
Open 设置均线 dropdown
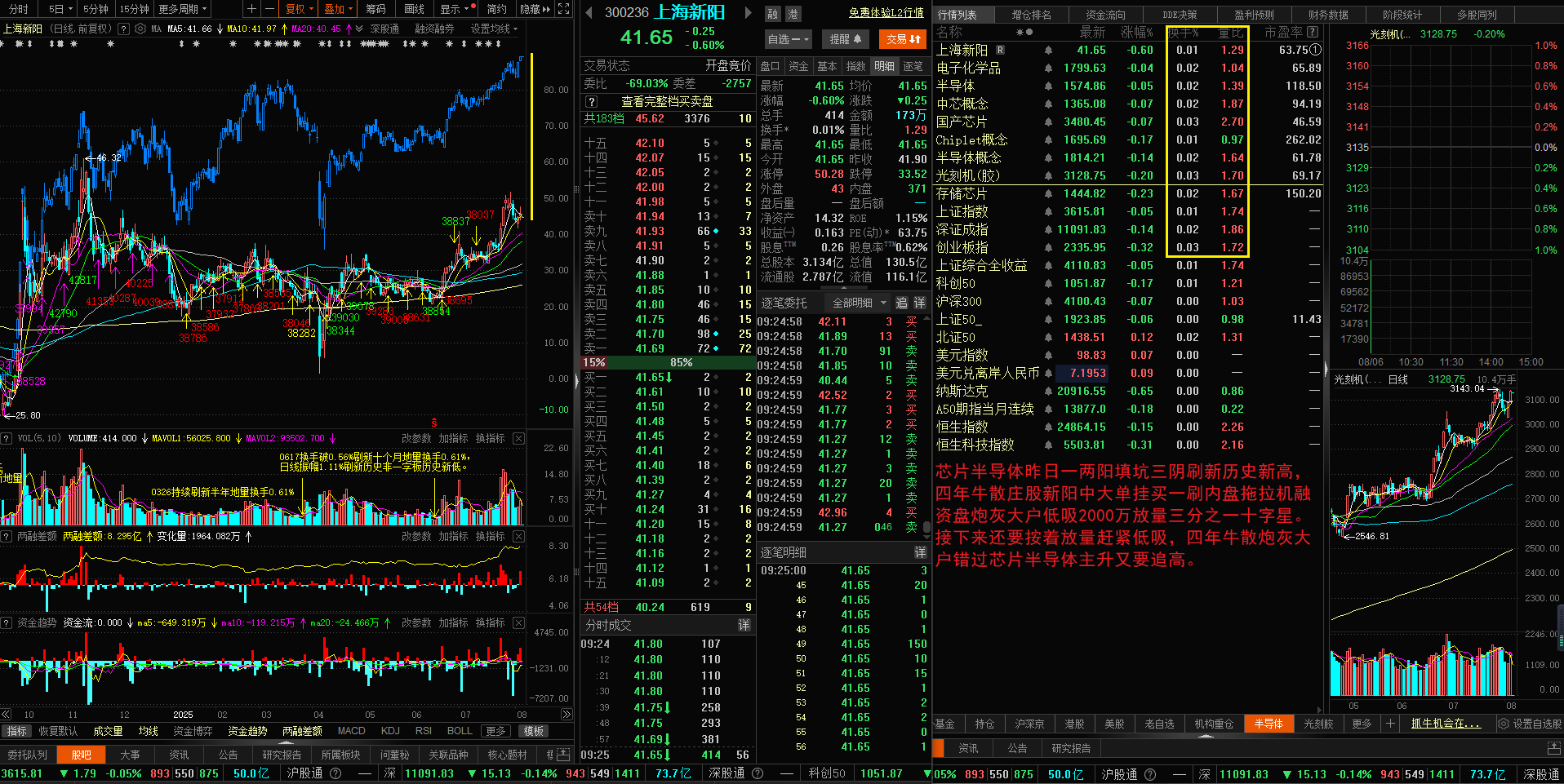point(495,29)
